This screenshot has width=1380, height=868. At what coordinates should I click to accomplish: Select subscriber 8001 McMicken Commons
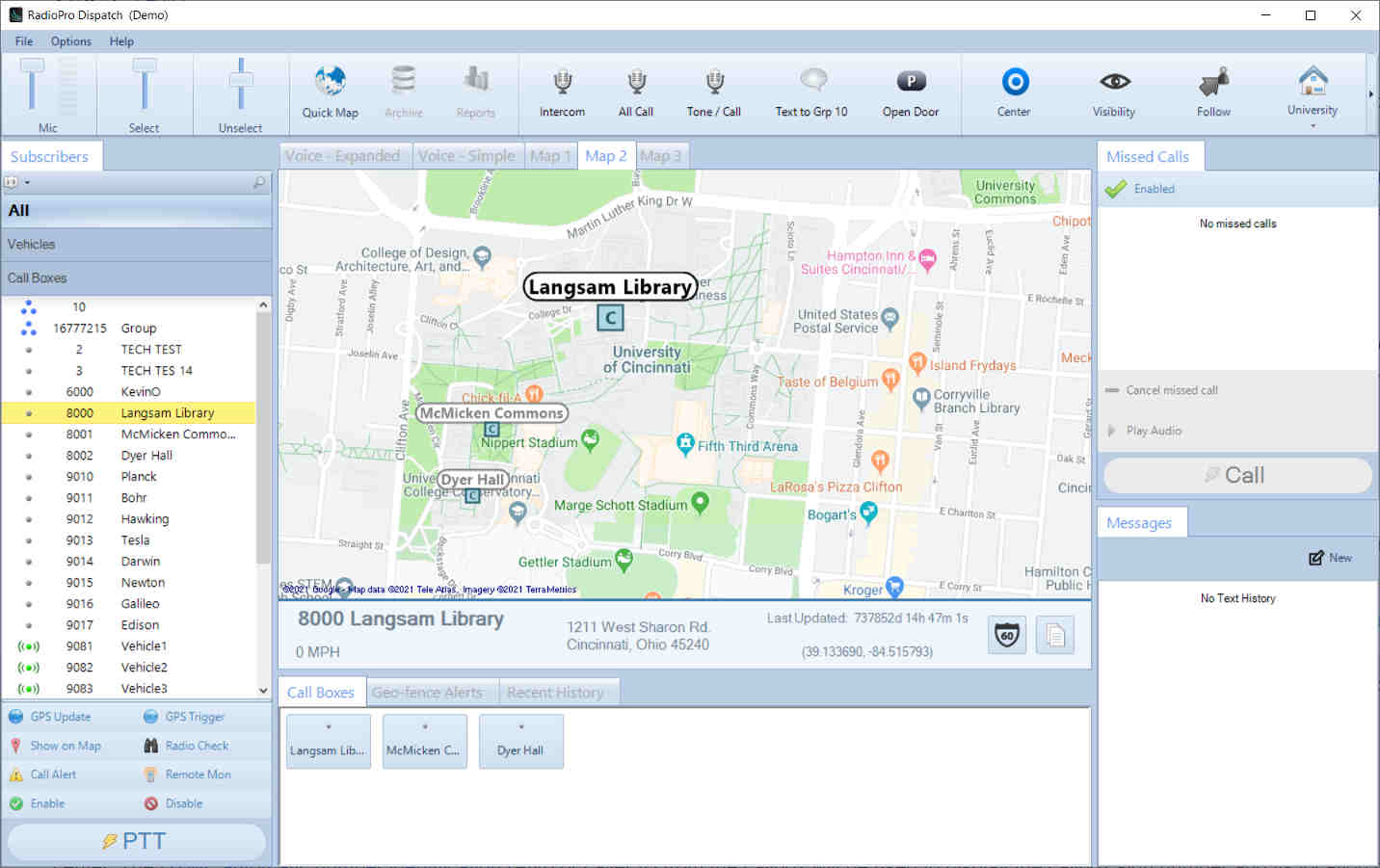click(x=129, y=434)
